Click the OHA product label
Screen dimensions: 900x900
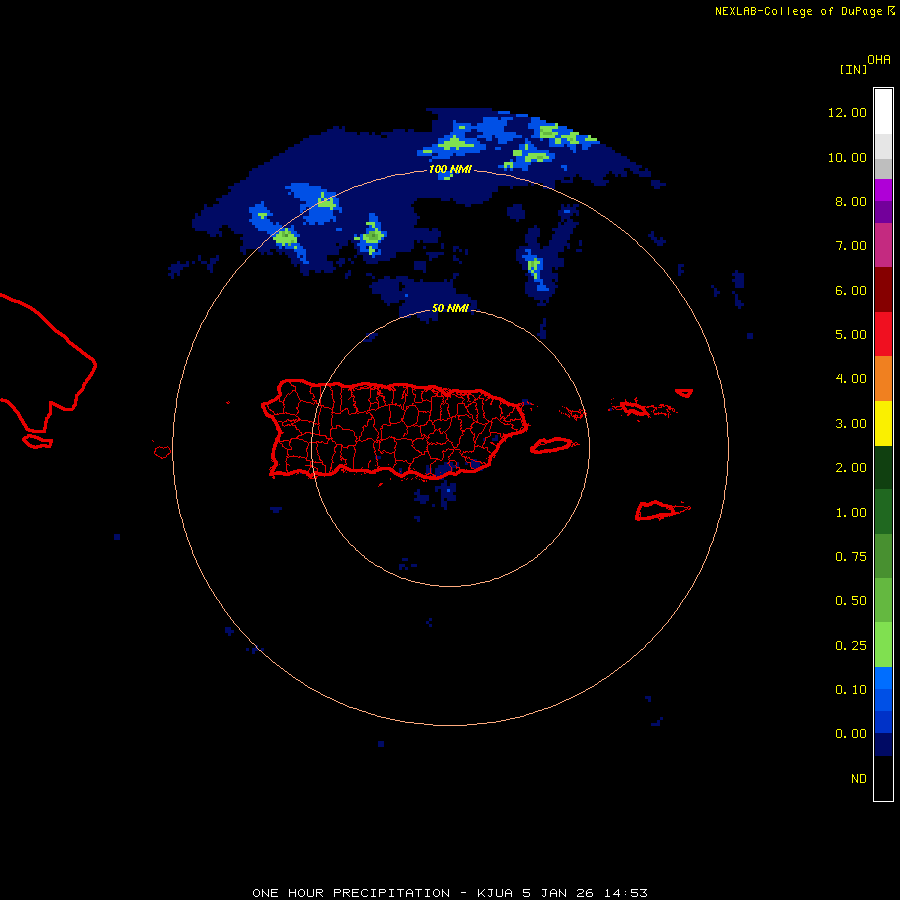(x=879, y=59)
